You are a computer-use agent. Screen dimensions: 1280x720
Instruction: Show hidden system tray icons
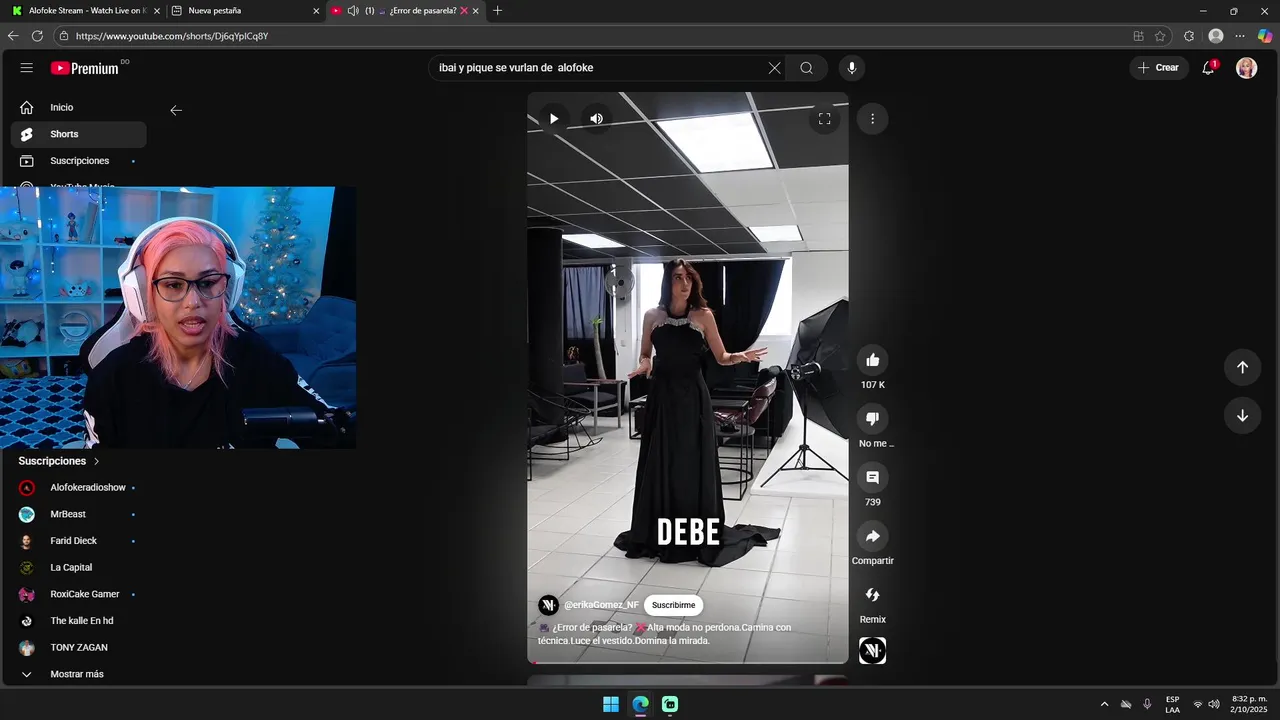1104,704
